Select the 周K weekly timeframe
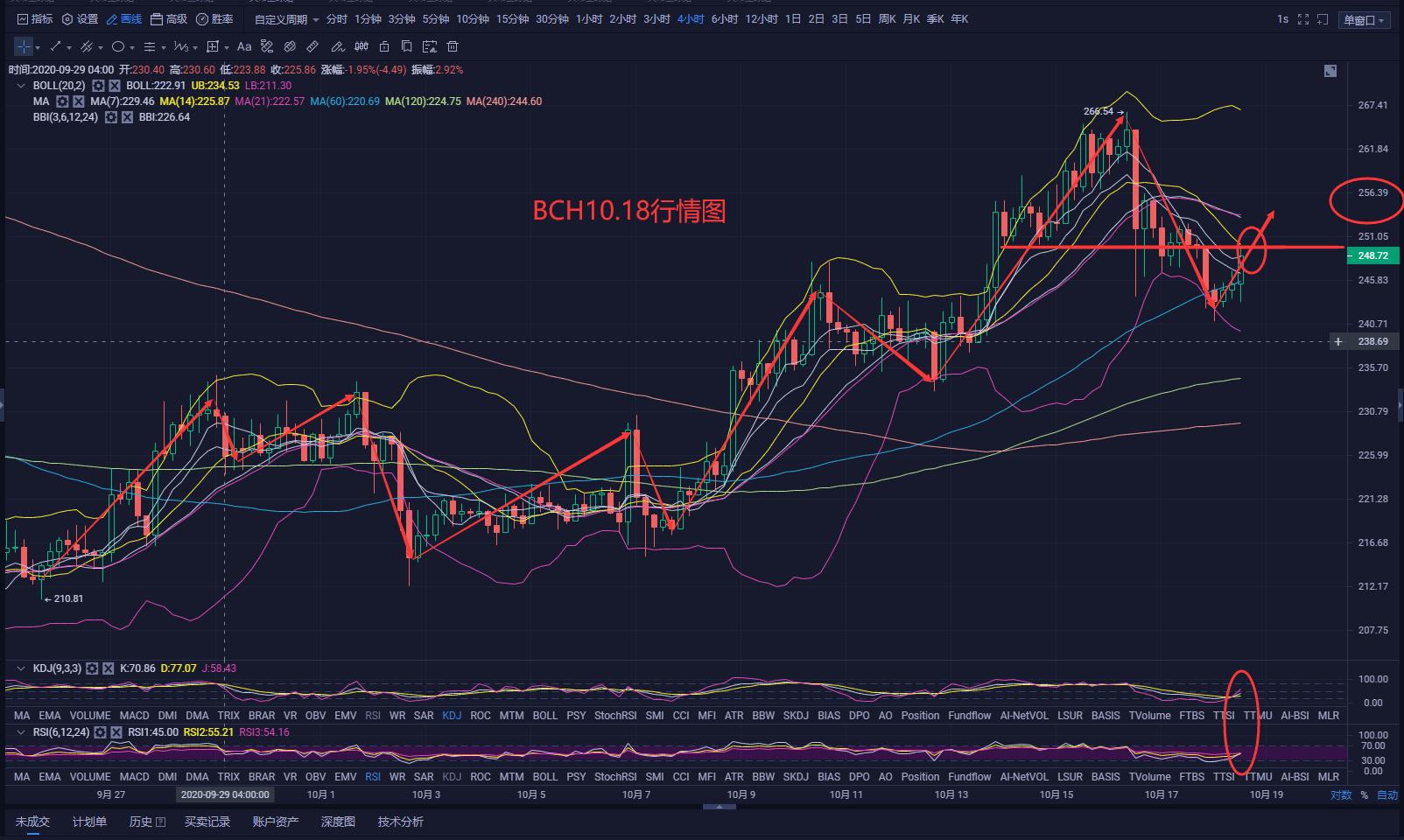 point(887,19)
